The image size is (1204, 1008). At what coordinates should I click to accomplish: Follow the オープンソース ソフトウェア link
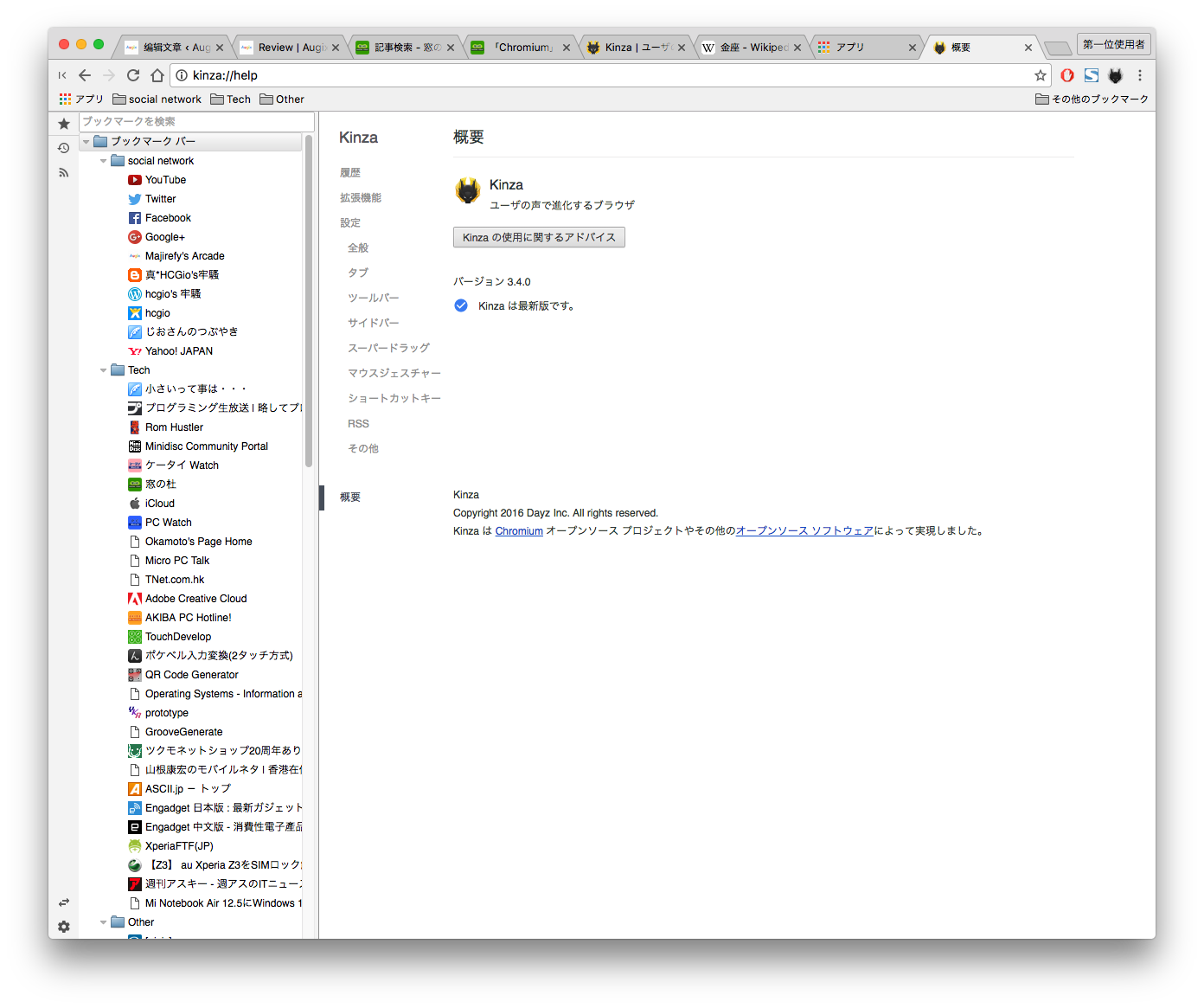[x=804, y=531]
